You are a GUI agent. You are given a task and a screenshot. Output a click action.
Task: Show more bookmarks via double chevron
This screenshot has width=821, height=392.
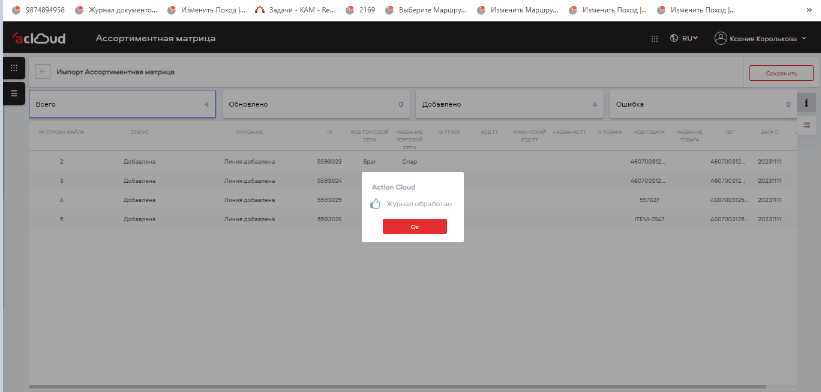point(809,9)
